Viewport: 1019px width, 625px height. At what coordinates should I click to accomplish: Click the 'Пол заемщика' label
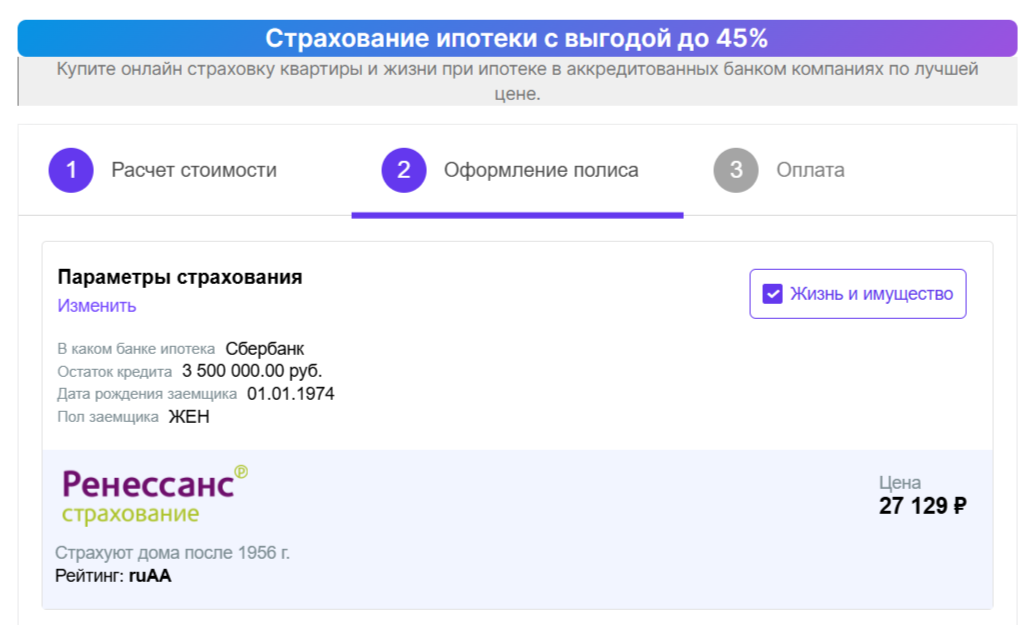point(108,417)
